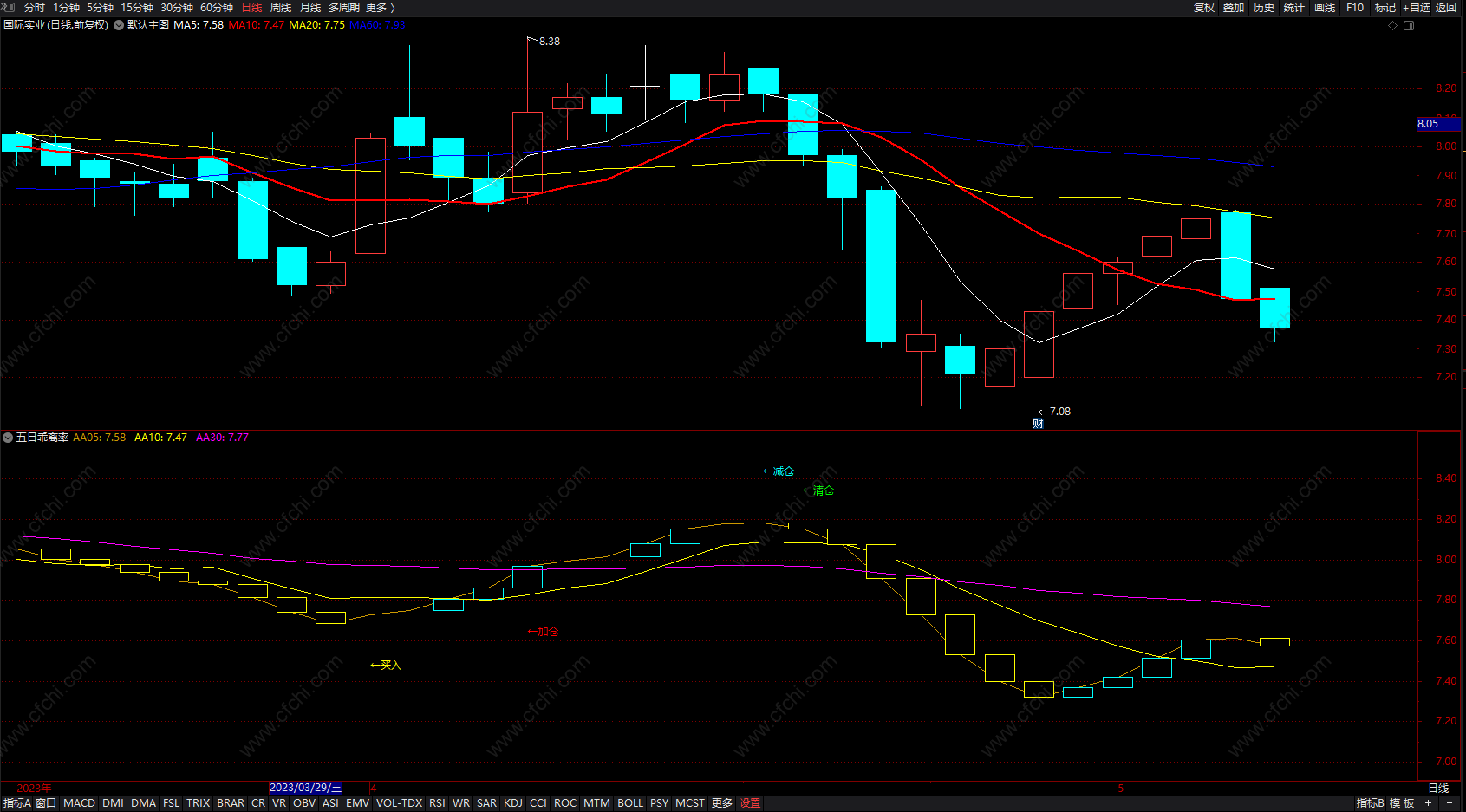Open the 模板 template menu

[x=1402, y=803]
